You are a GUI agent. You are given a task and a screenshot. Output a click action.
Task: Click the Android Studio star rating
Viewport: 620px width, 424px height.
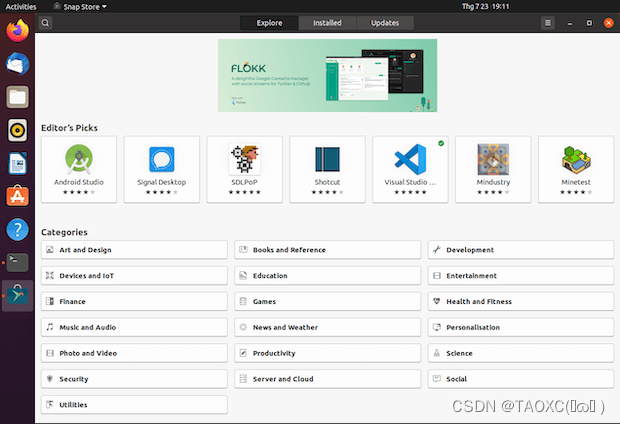tap(79, 192)
